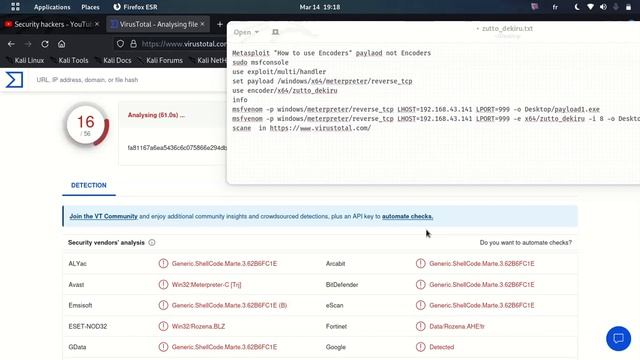The height and width of the screenshot is (360, 640).
Task: Click the virustotal.com URL in editor text
Action: click(x=320, y=128)
